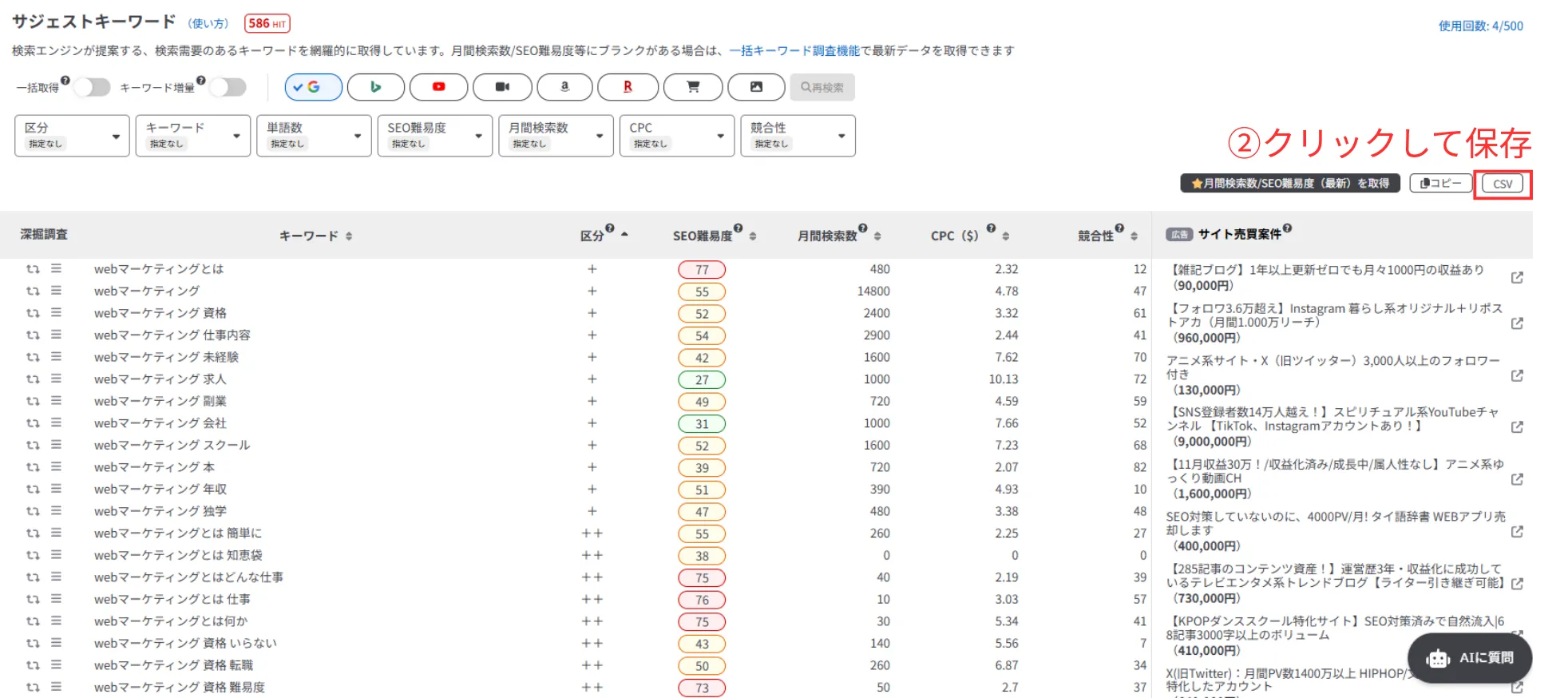
Task: Open the 一括キーワード調査機能 link
Action: [x=794, y=51]
